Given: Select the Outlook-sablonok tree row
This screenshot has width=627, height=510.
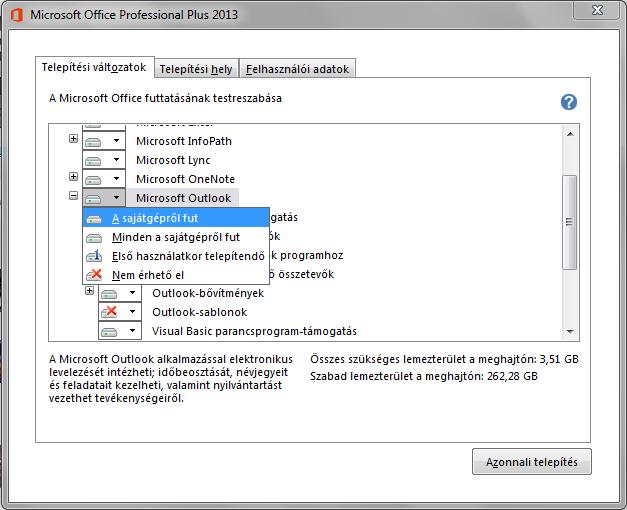Looking at the screenshot, I should 200,312.
